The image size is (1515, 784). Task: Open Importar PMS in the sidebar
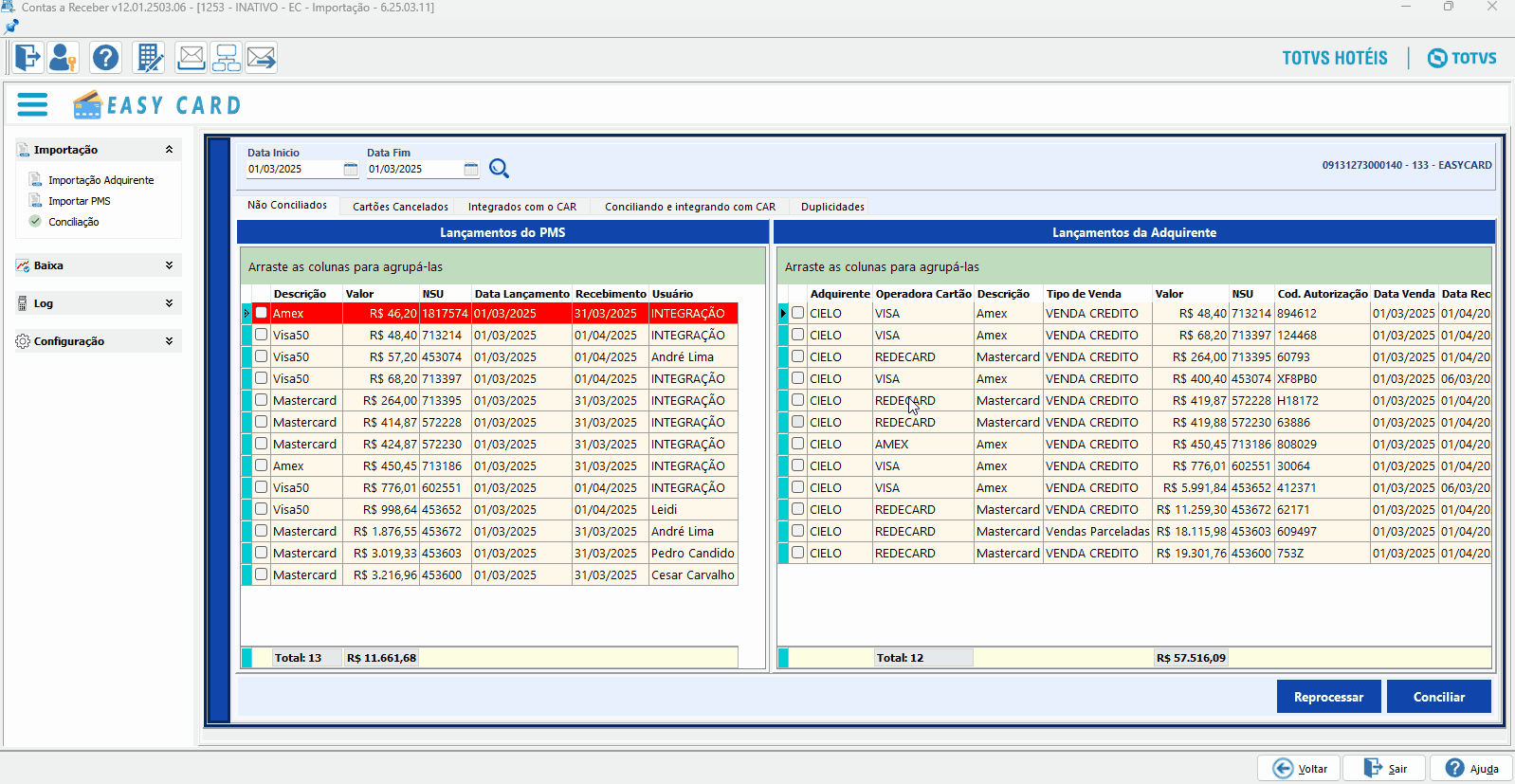(x=80, y=201)
